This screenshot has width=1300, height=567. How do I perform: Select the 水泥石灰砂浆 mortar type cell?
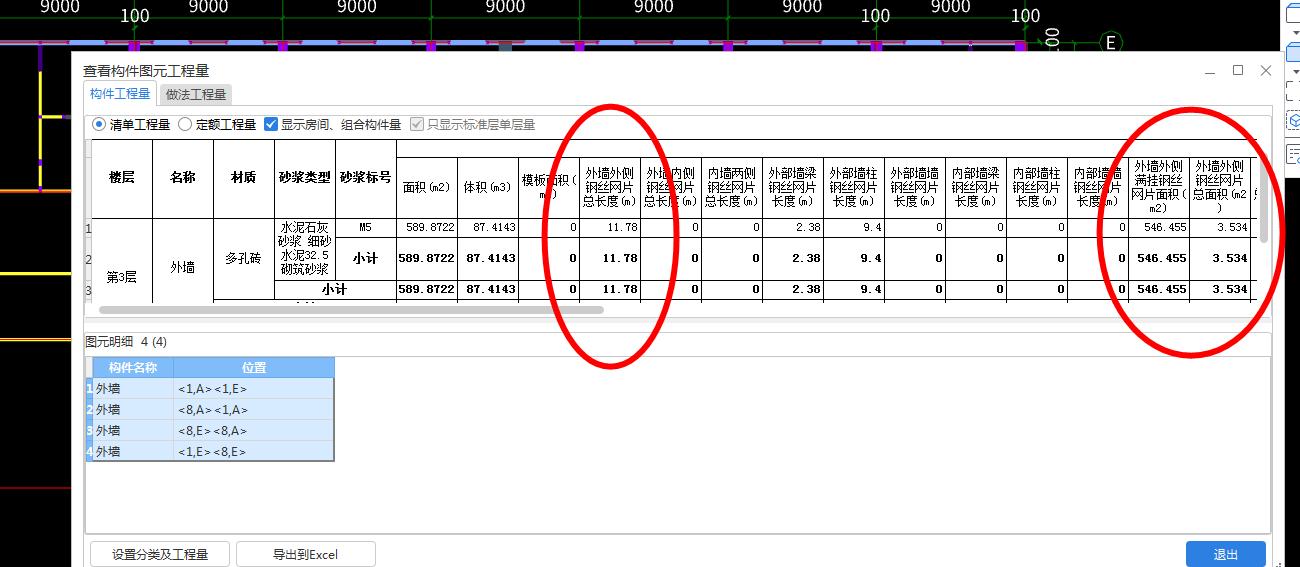[305, 249]
